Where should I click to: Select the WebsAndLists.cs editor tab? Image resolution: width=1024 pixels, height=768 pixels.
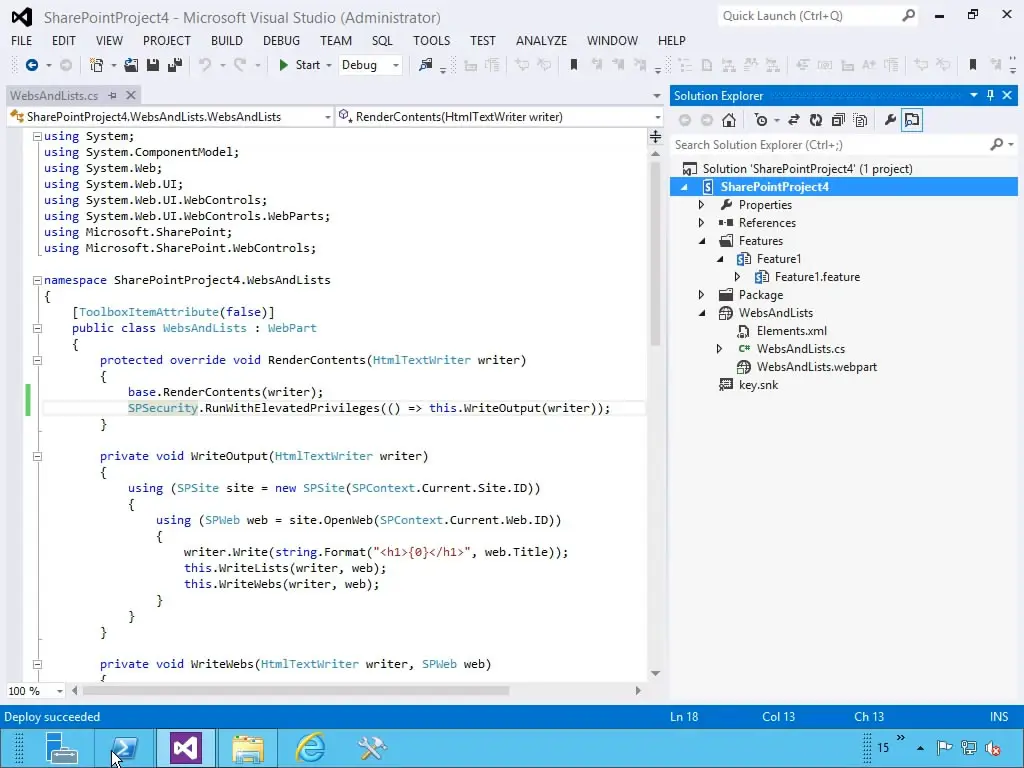pyautogui.click(x=54, y=95)
